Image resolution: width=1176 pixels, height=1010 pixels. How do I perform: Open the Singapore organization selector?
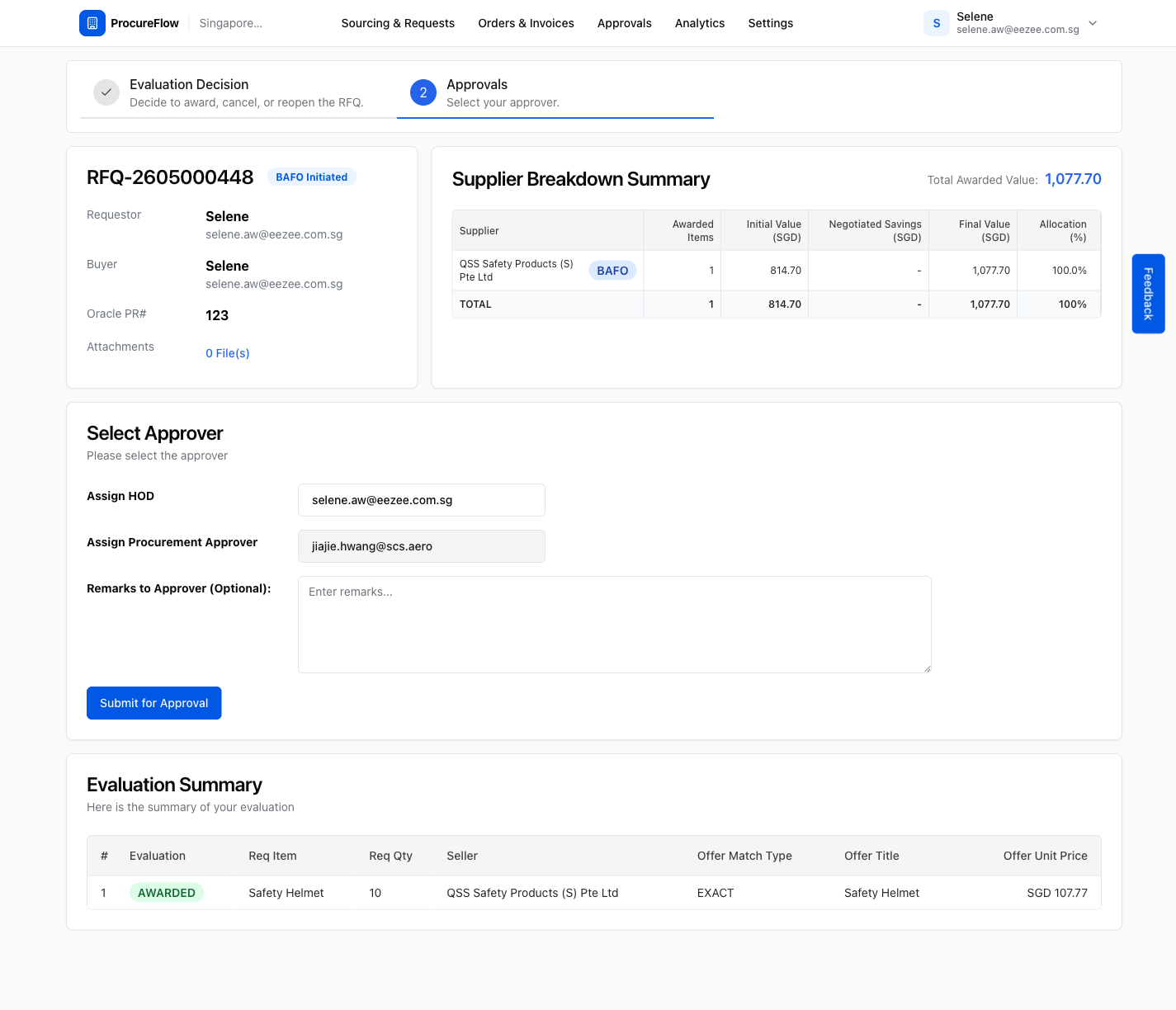click(x=231, y=23)
